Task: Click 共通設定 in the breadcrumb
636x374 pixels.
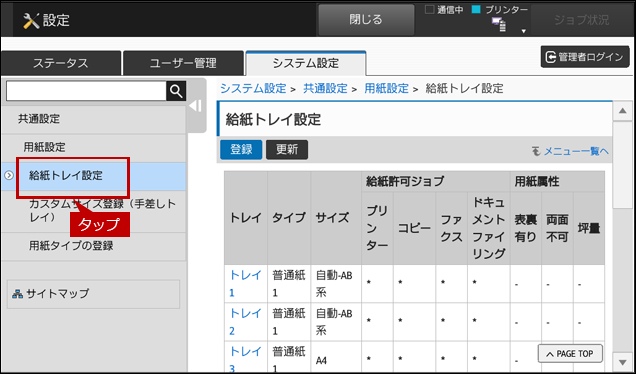Action: tap(325, 88)
